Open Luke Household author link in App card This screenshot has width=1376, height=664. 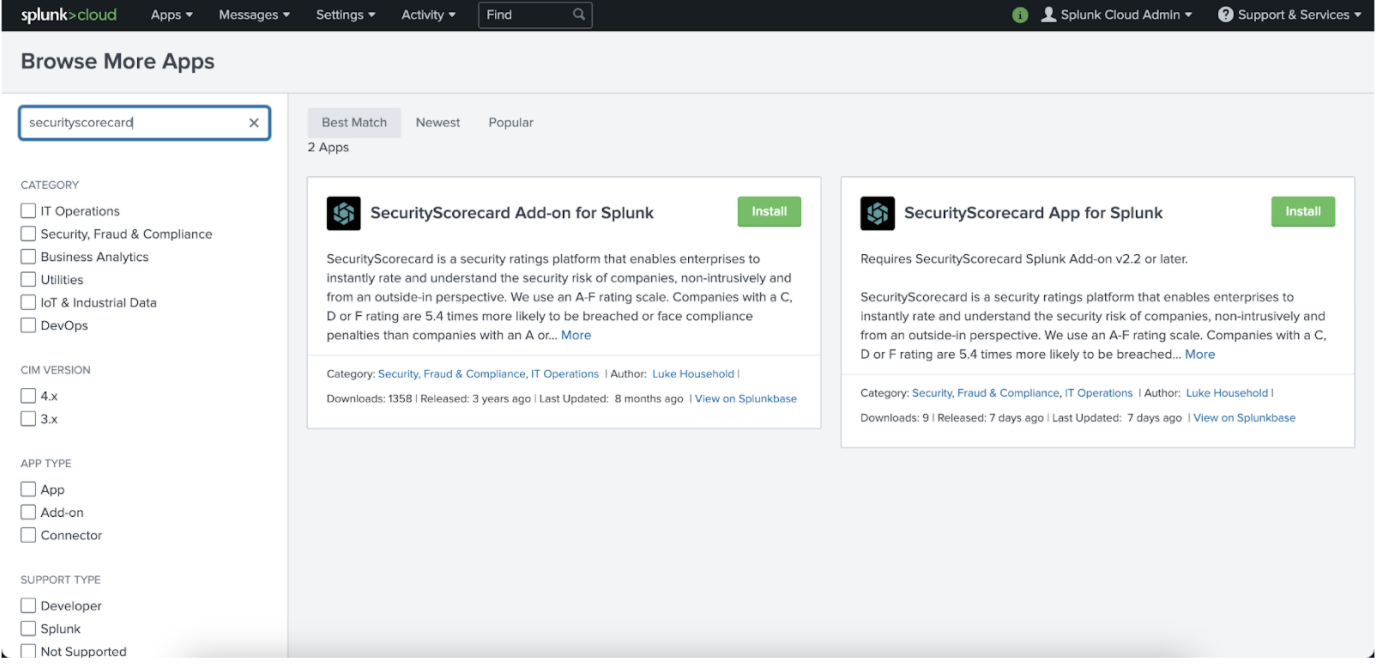click(1227, 393)
